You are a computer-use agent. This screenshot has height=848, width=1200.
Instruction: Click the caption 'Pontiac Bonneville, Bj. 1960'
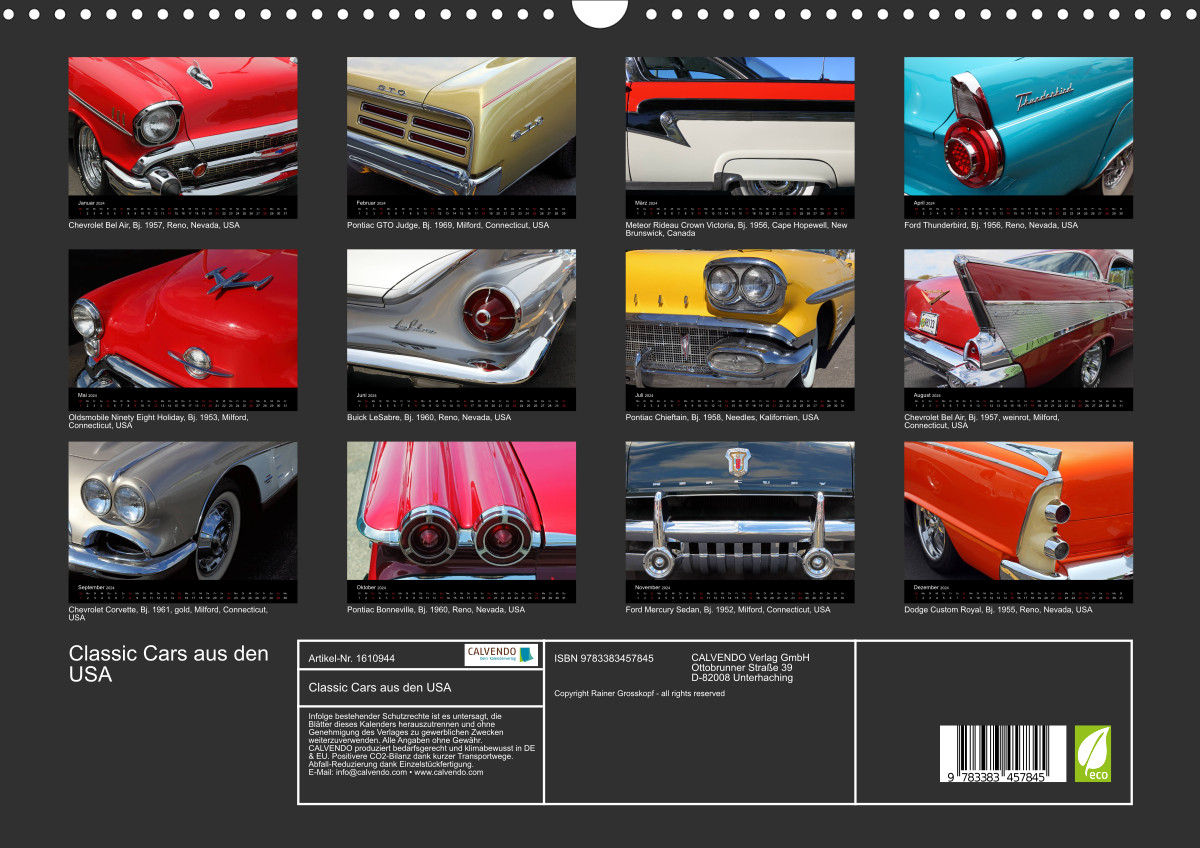coord(436,609)
